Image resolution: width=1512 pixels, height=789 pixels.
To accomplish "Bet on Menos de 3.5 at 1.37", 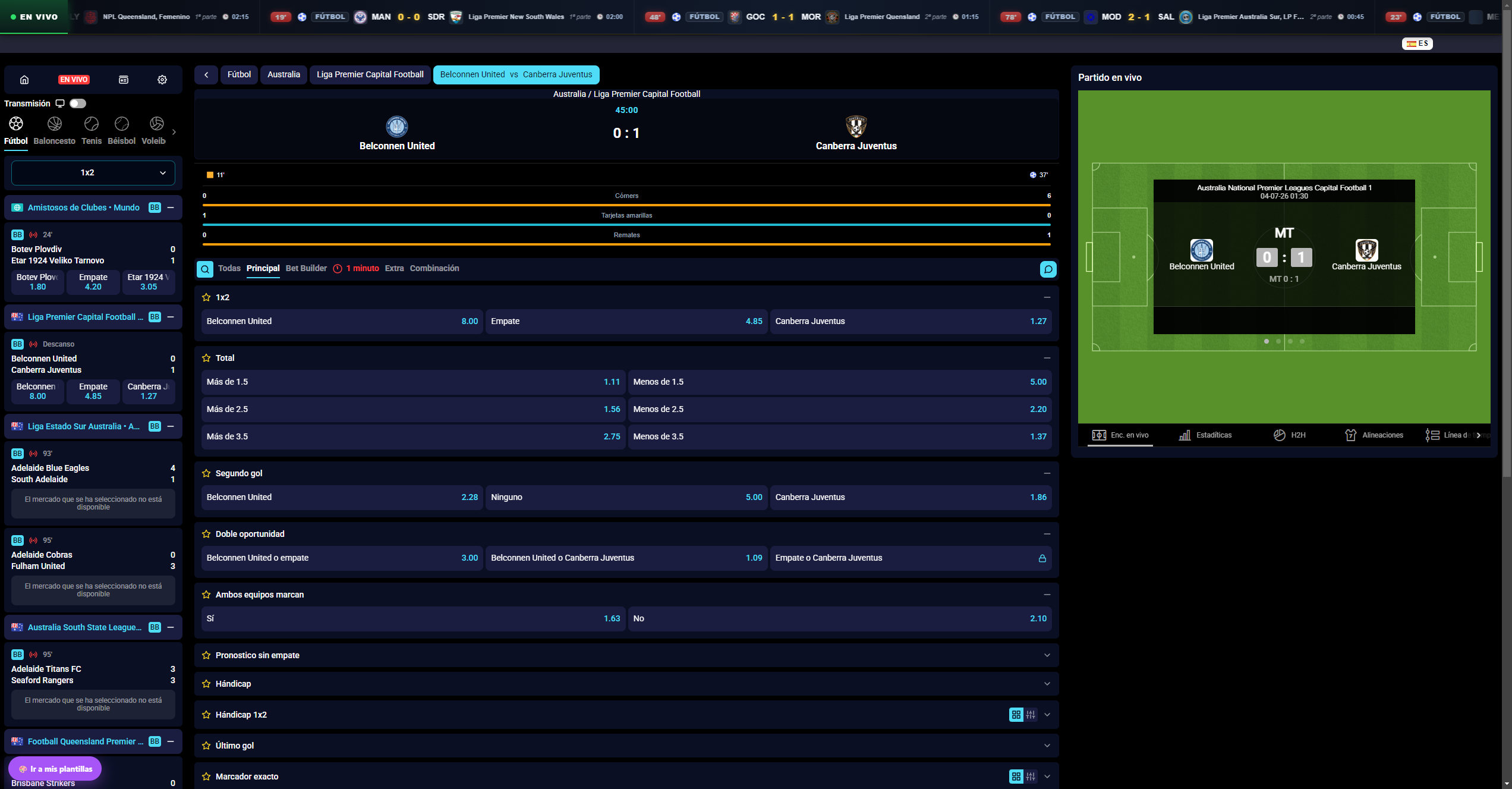I will (x=840, y=437).
